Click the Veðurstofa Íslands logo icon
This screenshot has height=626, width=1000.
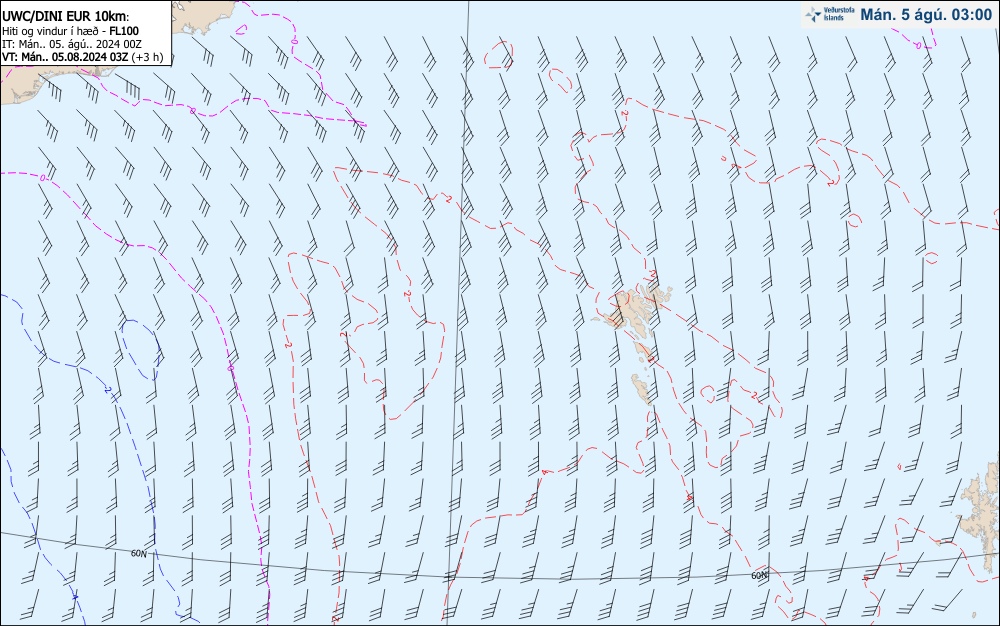(813, 14)
